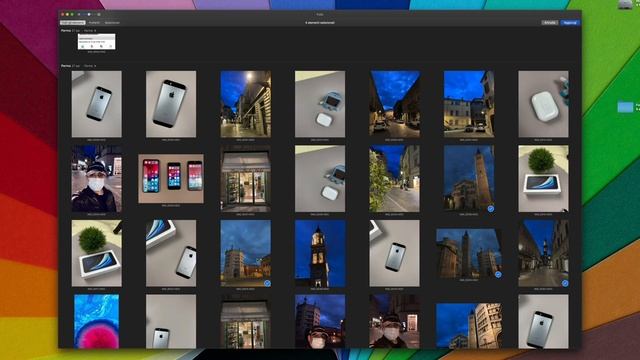The width and height of the screenshot is (640, 360).
Task: Select the close-up iPhone SE back photo in the first row
Action: [x=171, y=104]
